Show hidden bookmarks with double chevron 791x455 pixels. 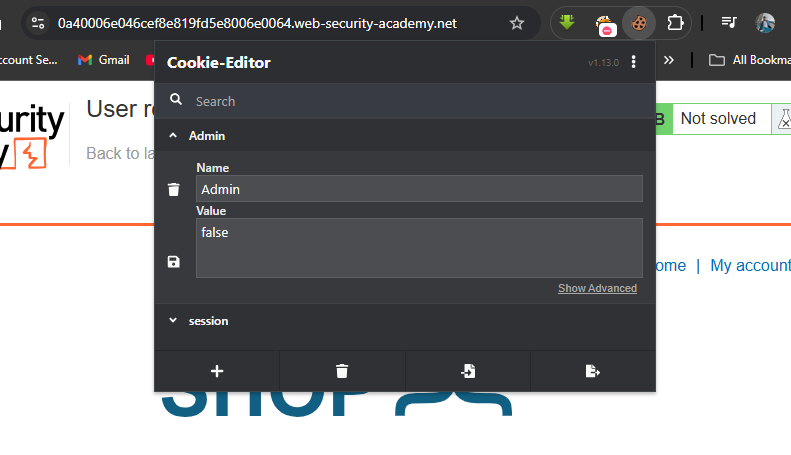668,60
